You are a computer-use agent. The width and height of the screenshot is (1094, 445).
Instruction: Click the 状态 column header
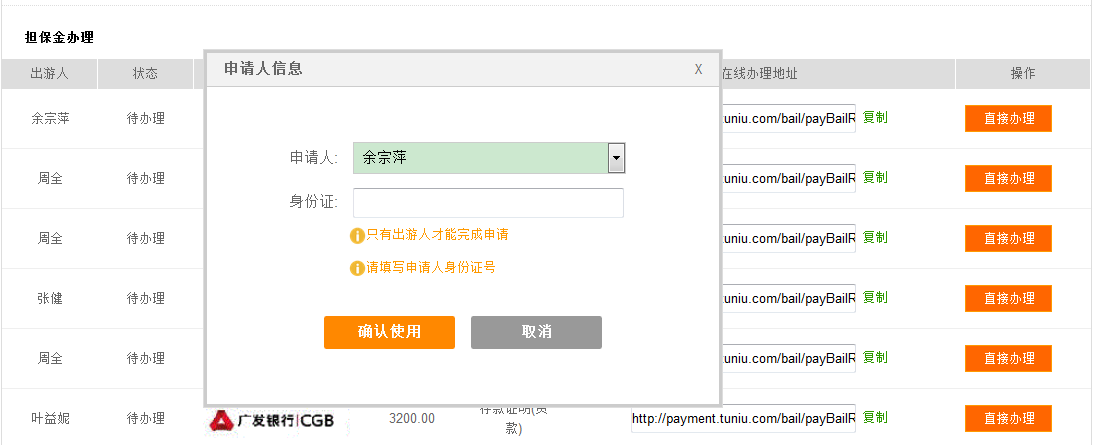click(x=145, y=74)
